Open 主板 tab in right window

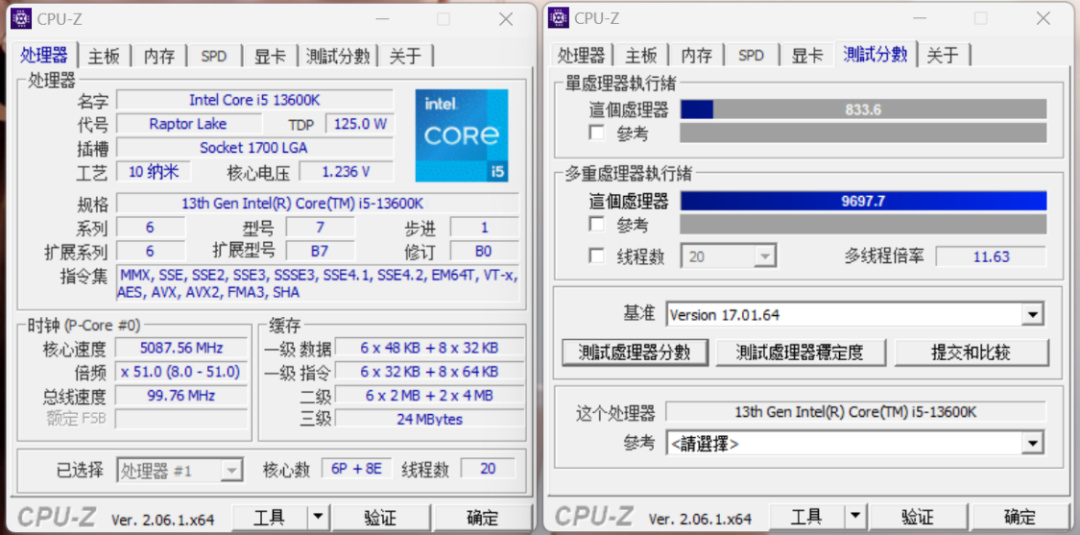(x=641, y=56)
